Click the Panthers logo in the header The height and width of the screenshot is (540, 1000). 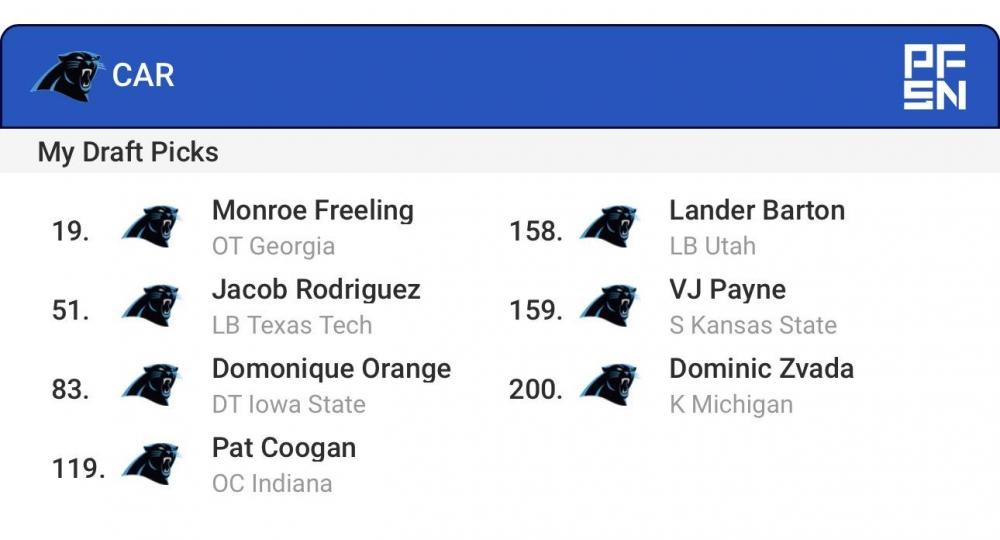(67, 76)
